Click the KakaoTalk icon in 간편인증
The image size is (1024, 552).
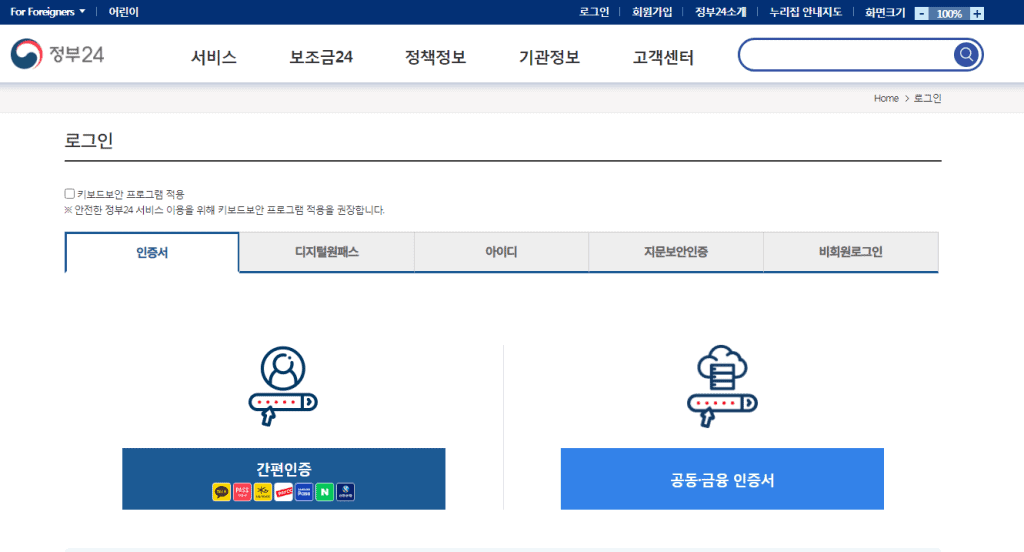coord(221,491)
